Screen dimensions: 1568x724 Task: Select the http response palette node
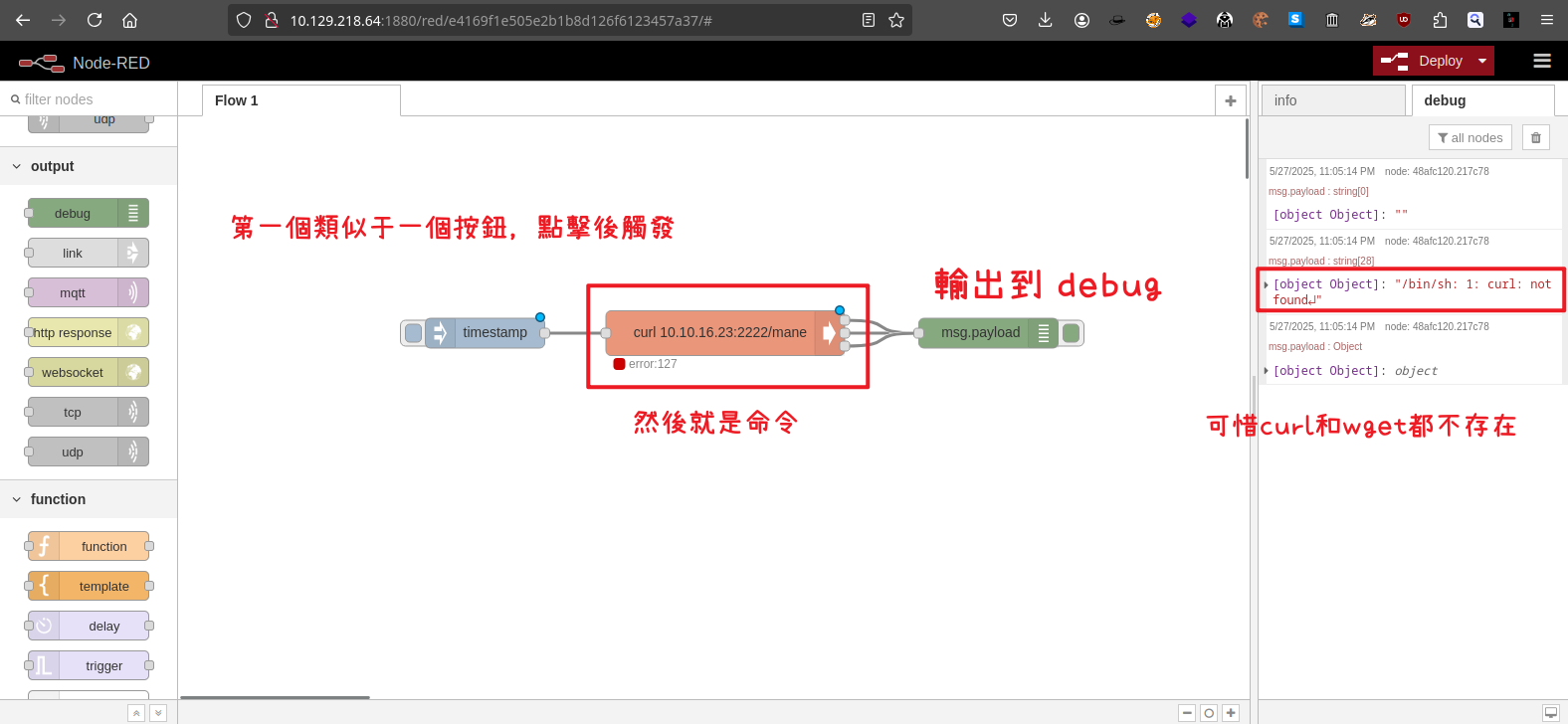89,332
